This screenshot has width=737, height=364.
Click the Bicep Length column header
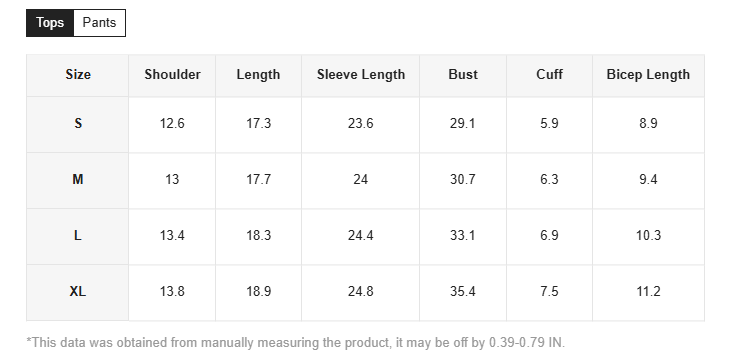point(648,75)
